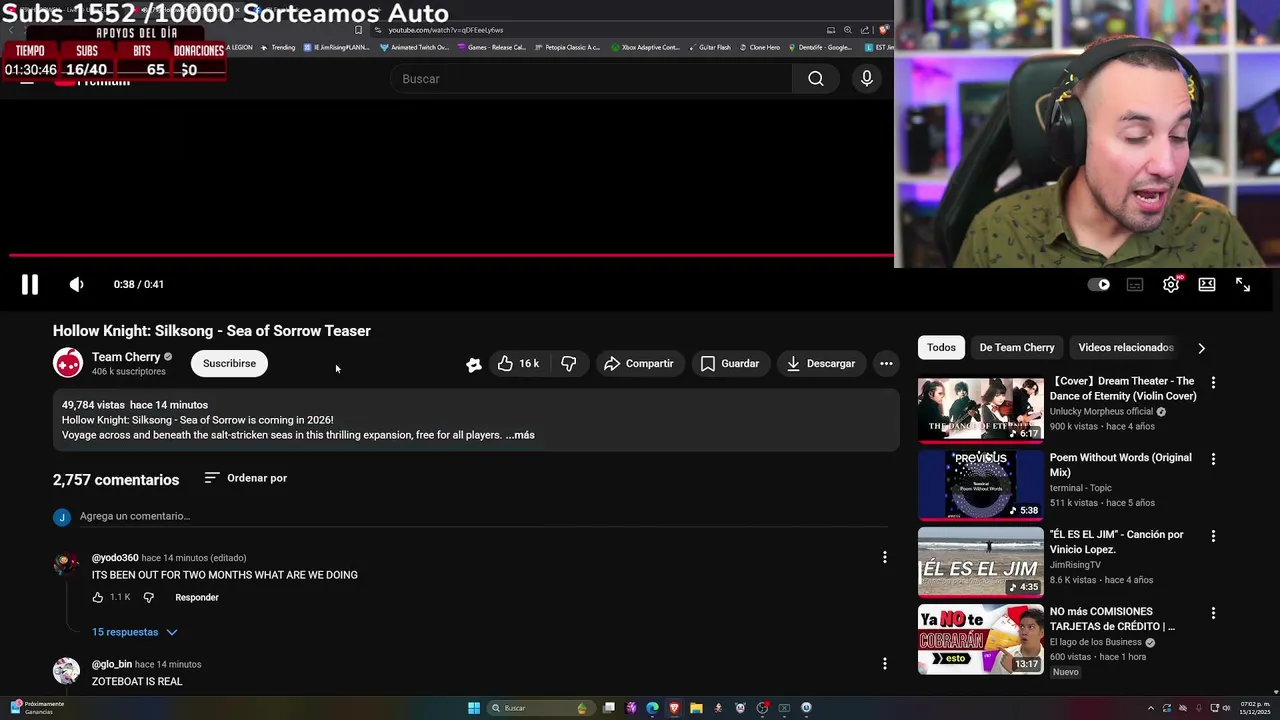Viewport: 1280px width, 720px height.
Task: Click the Compartir share button
Action: [639, 363]
